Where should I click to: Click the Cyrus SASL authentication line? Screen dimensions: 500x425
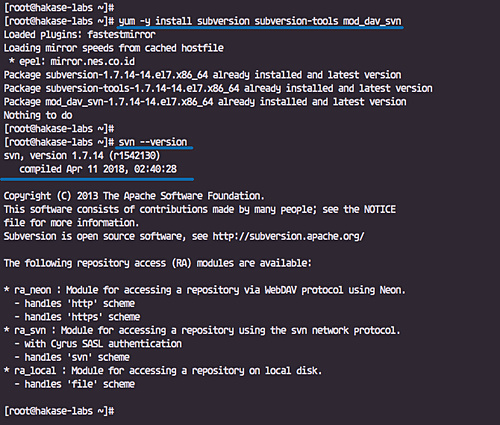pos(98,344)
